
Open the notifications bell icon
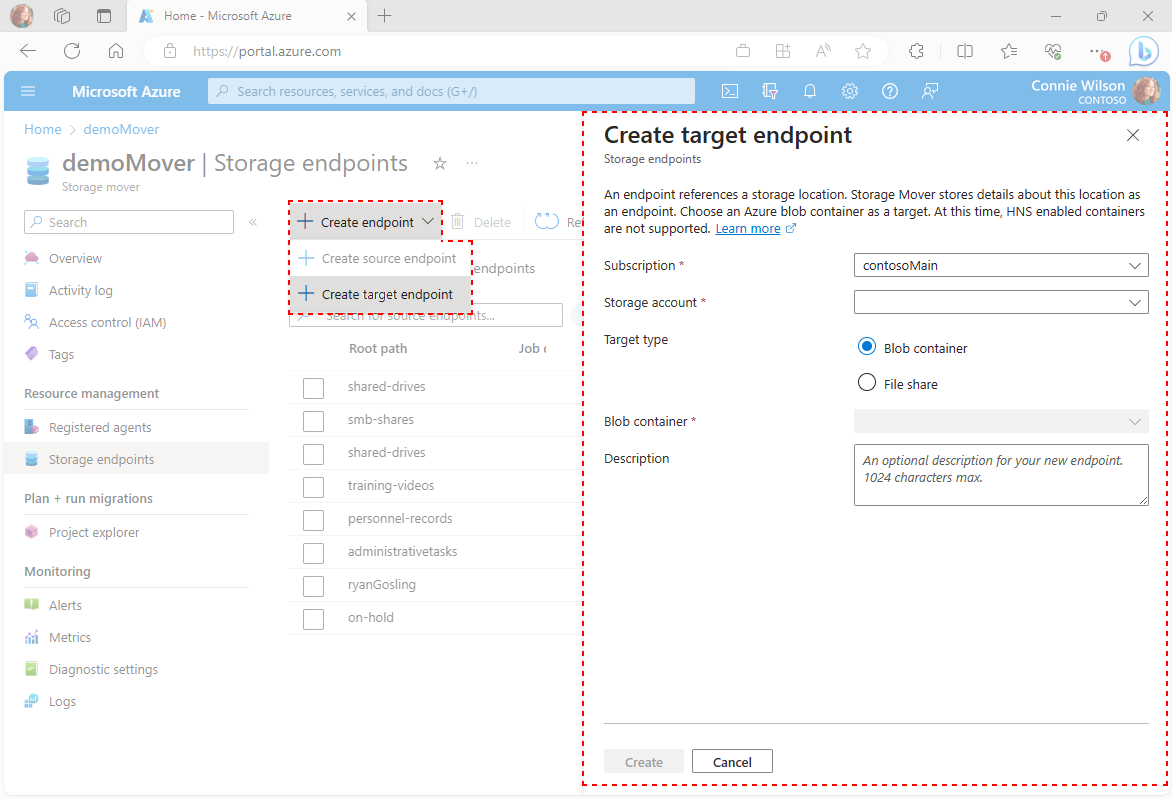point(809,91)
